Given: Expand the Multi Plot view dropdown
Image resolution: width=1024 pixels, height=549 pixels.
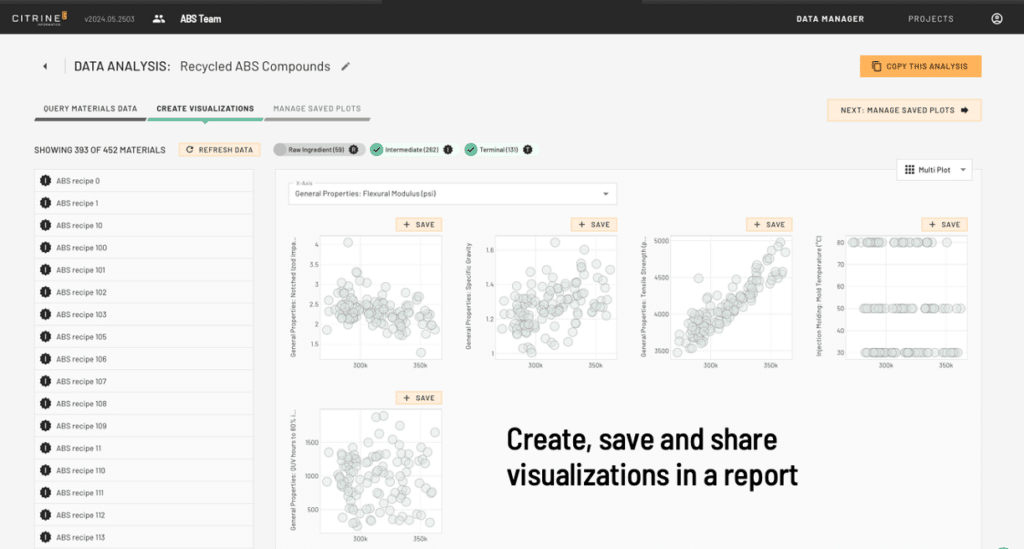Looking at the screenshot, I should 934,170.
